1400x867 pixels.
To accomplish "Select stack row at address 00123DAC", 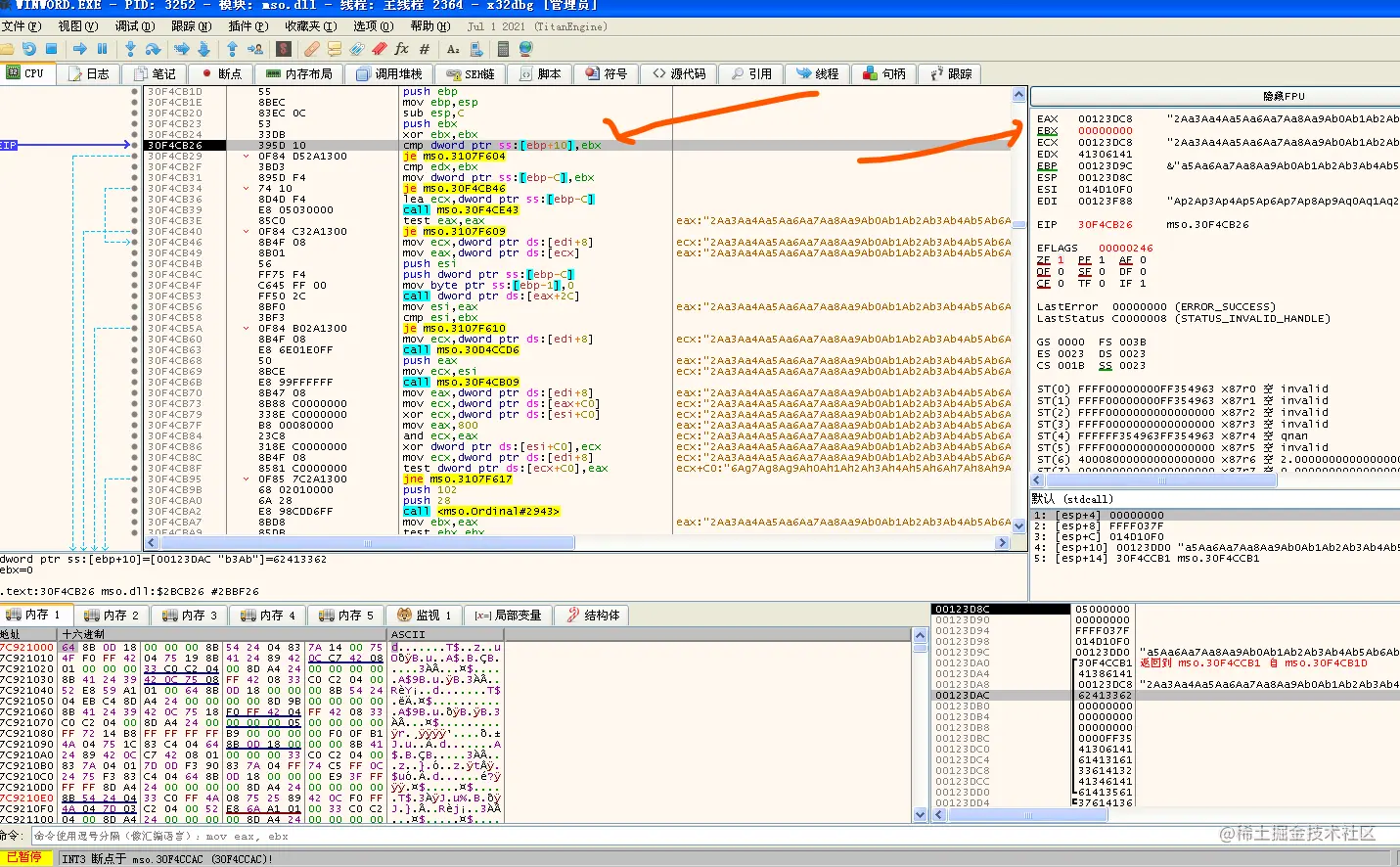I will point(1165,695).
